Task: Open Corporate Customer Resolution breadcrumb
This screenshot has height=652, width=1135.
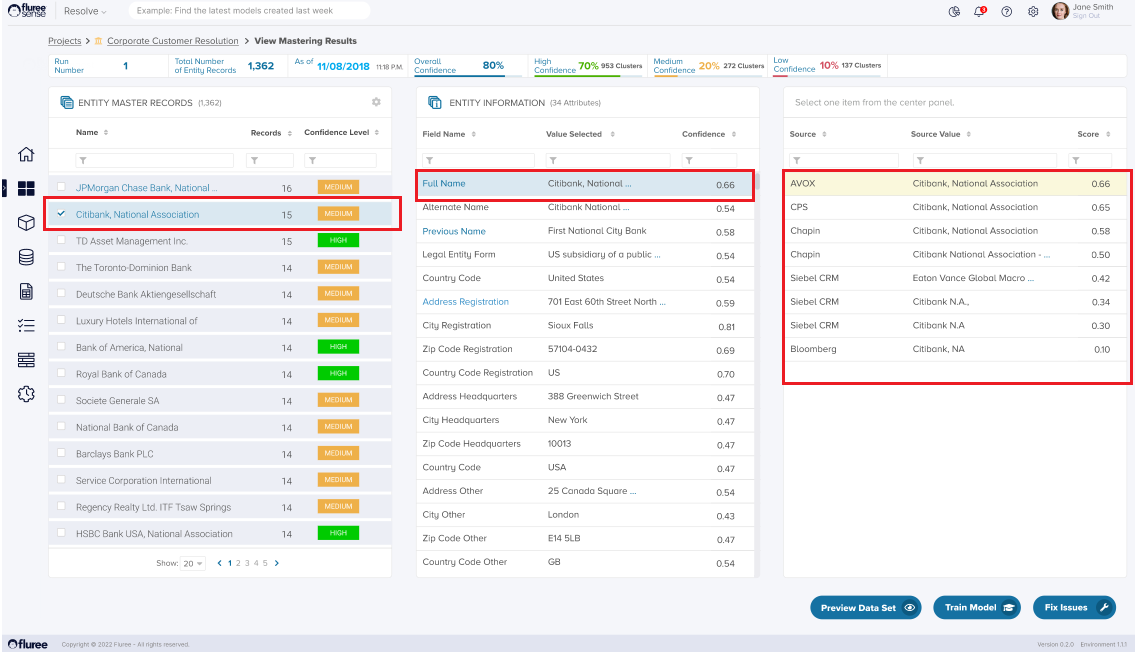Action: click(x=172, y=41)
